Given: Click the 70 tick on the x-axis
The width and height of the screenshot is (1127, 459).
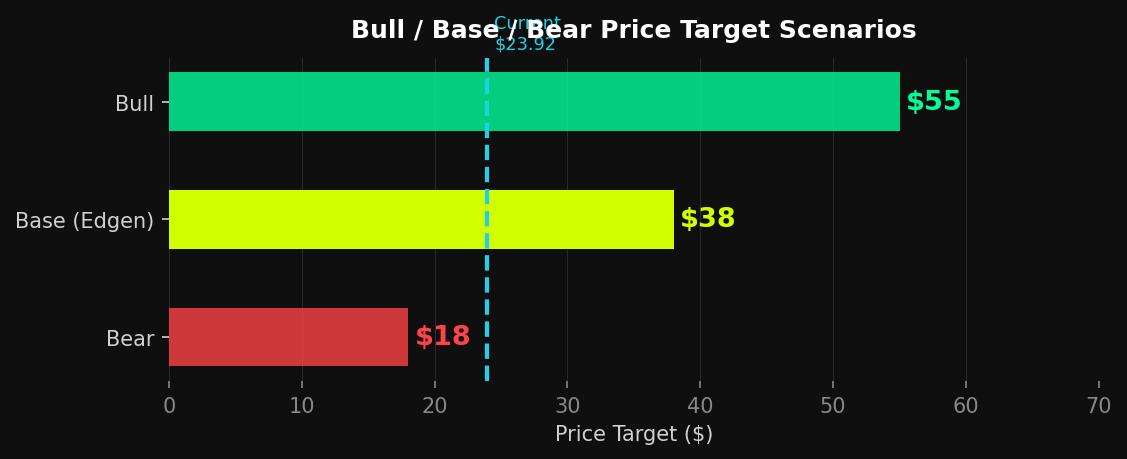Looking at the screenshot, I should 1098,406.
